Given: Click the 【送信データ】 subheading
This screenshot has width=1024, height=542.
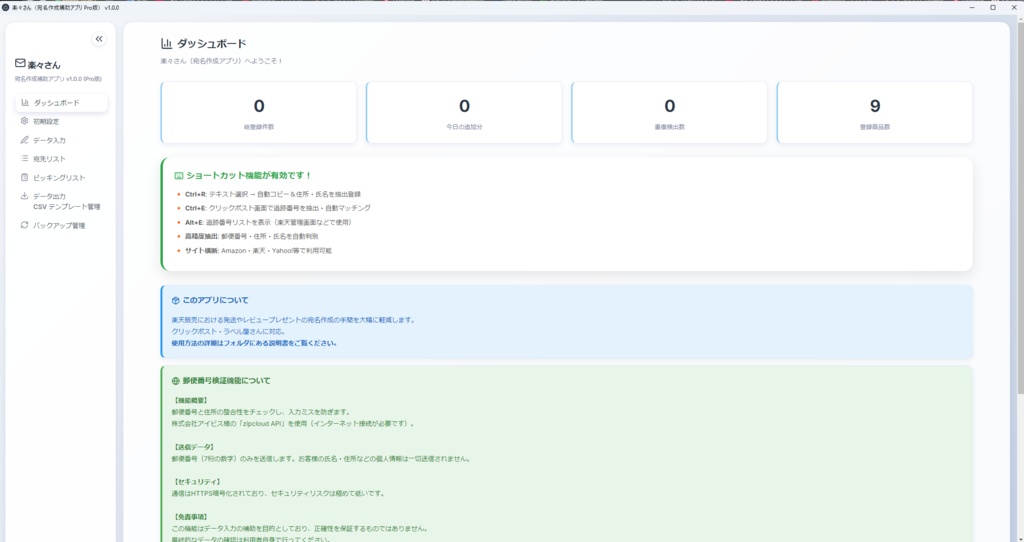Looking at the screenshot, I should tap(193, 447).
